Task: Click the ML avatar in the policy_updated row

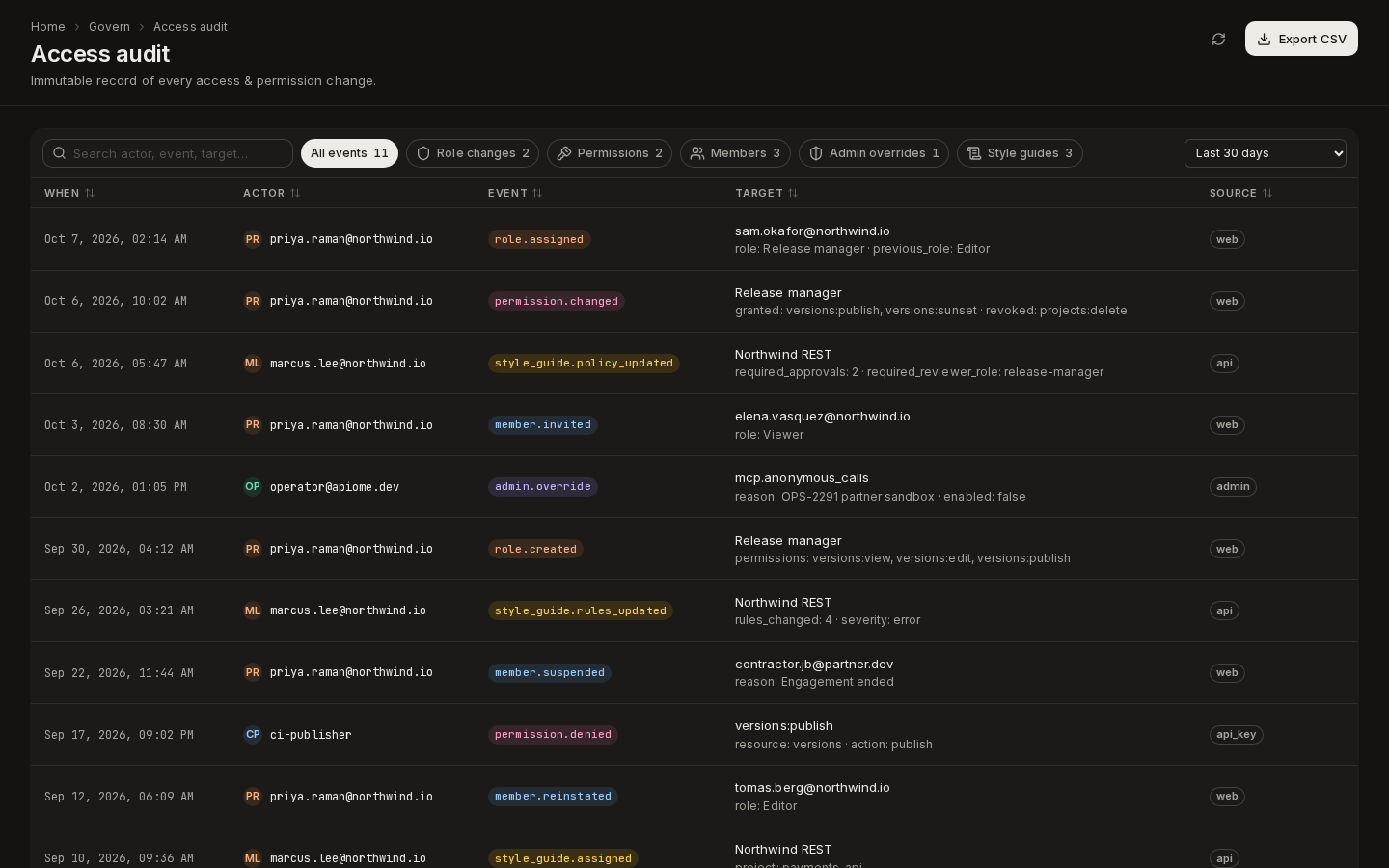Action: pos(253,364)
